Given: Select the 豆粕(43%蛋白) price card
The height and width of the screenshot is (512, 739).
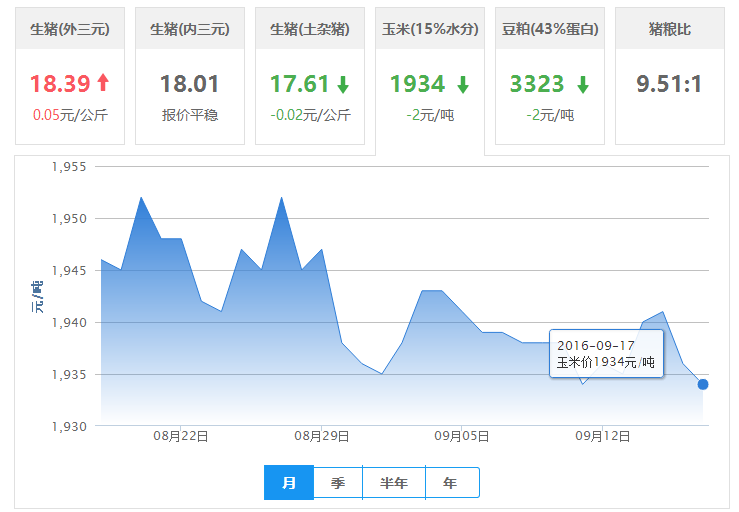Looking at the screenshot, I should 550,76.
